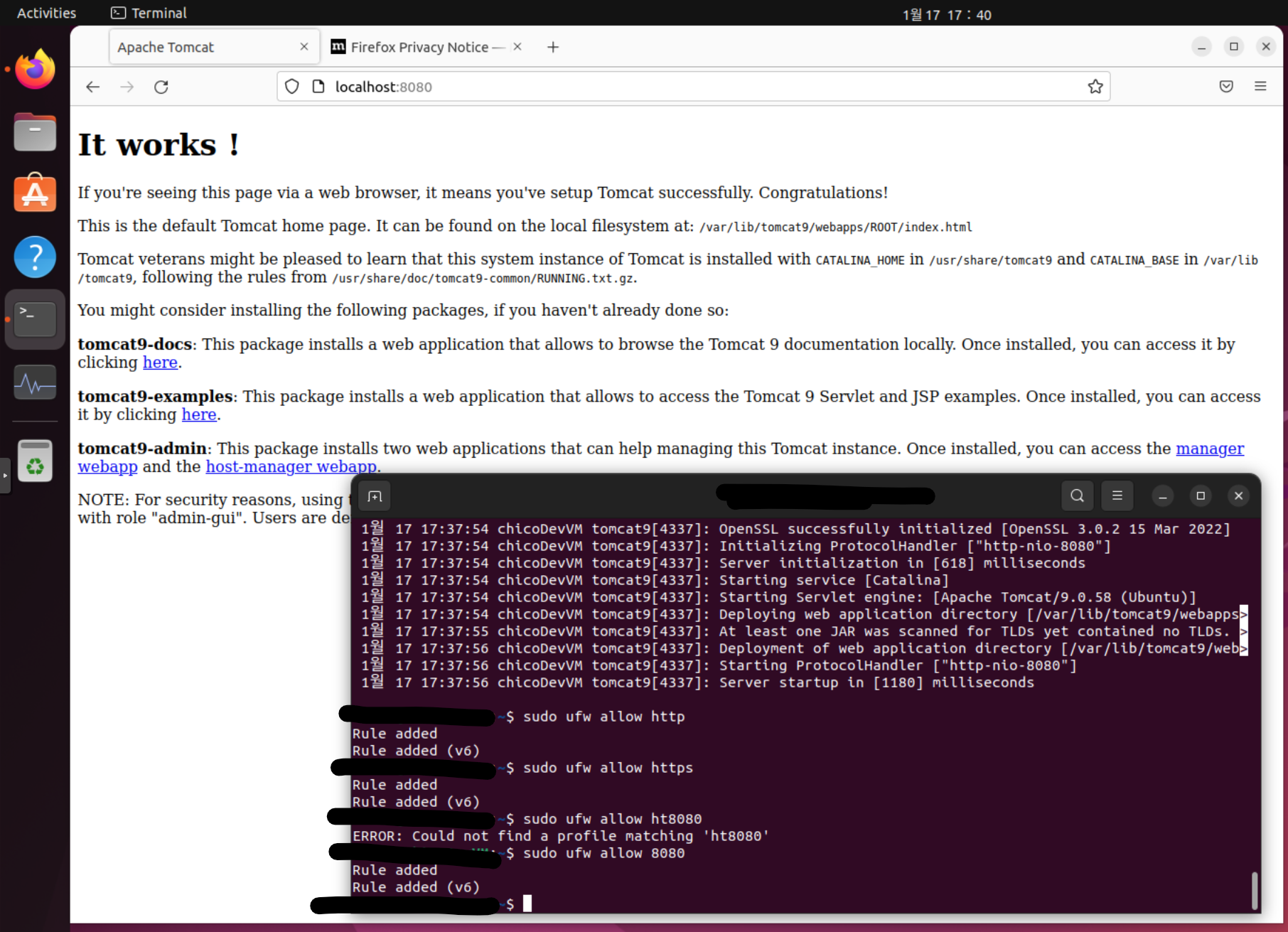Open the clock and calendar menu
Screen dimensions: 1288x932
[947, 14]
